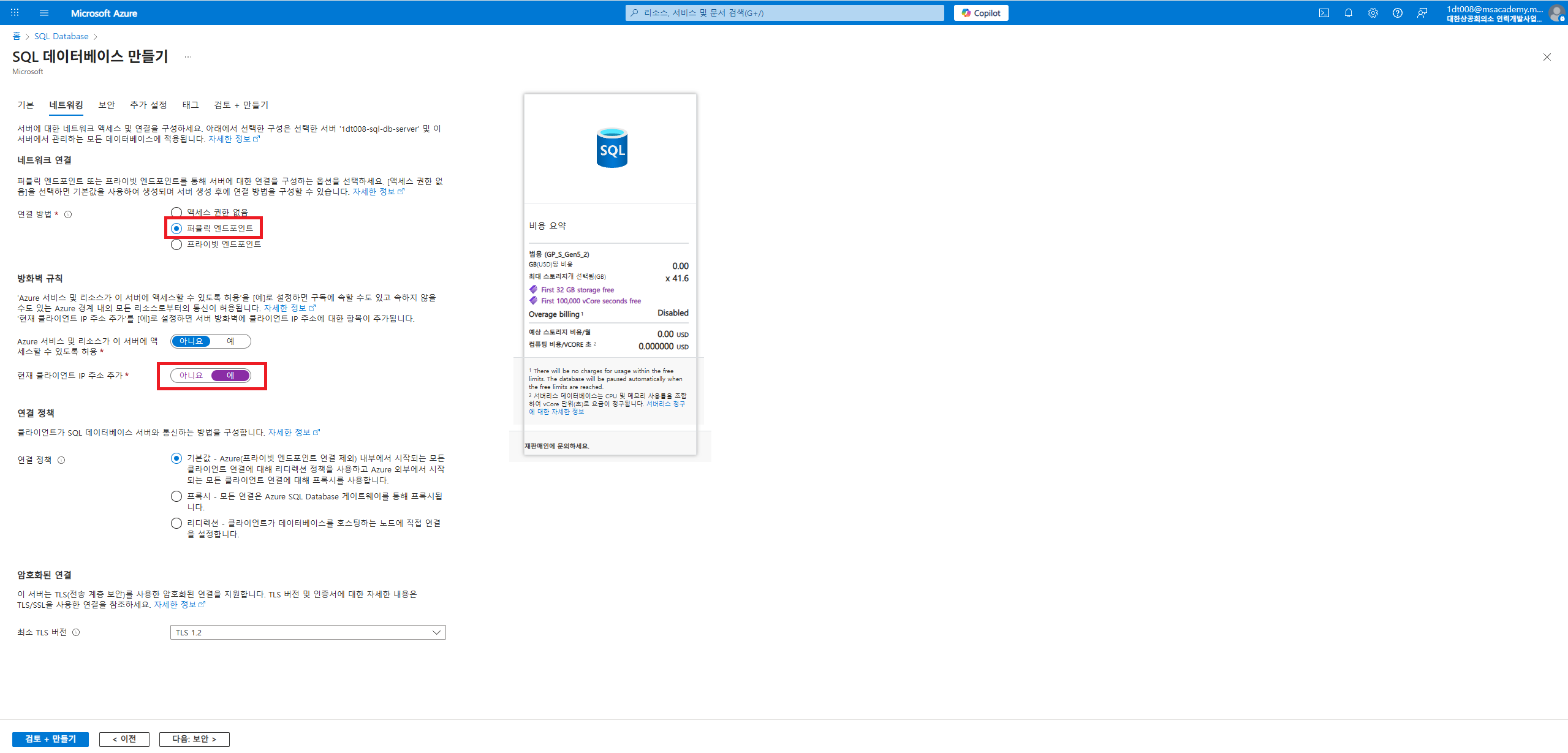
Task: Set Azure services access toggle to 예
Action: (x=230, y=341)
